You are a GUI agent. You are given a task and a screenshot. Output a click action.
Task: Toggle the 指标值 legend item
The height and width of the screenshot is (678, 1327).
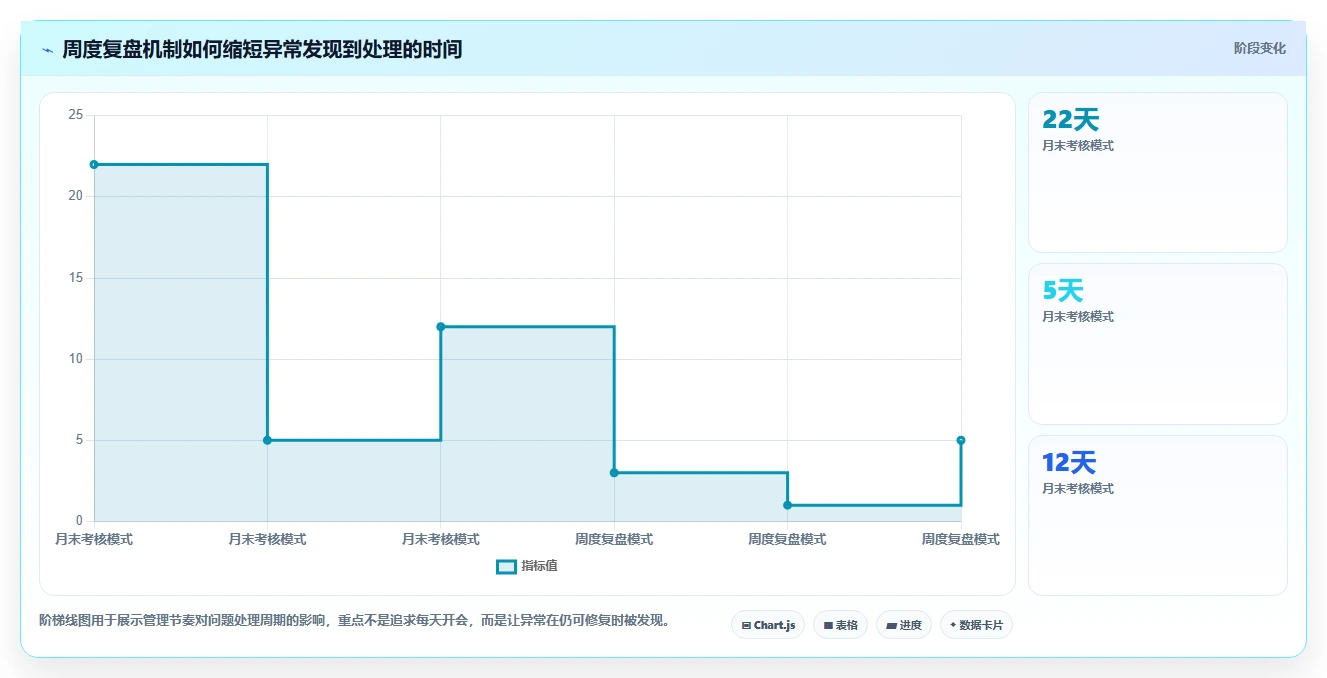coord(527,566)
